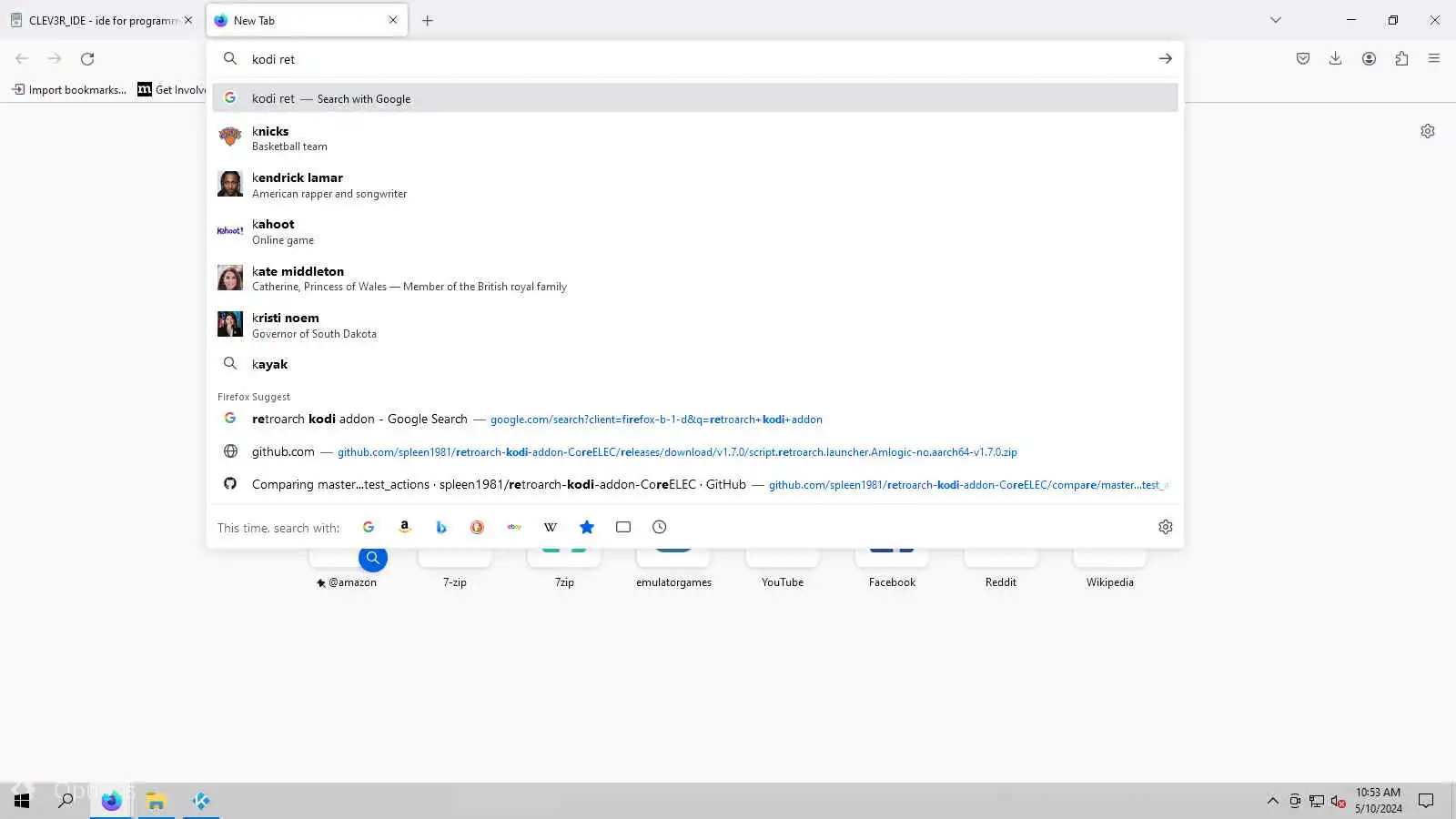Search History using the clock icon

[660, 527]
